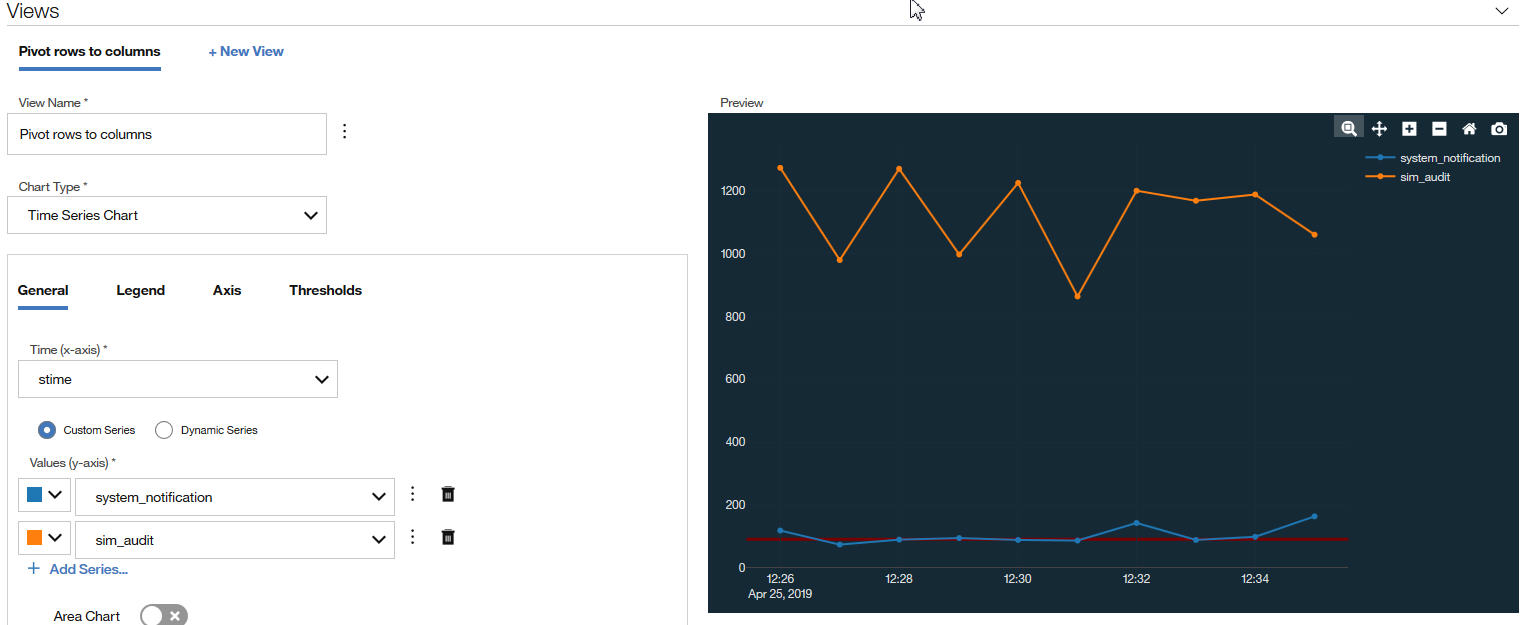
Task: Zoom in with the plus icon
Action: (1409, 128)
